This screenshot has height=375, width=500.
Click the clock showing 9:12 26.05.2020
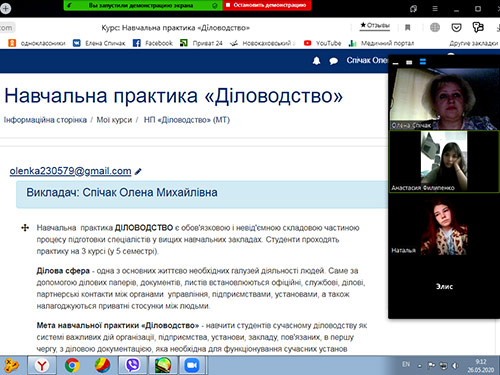pos(481,366)
